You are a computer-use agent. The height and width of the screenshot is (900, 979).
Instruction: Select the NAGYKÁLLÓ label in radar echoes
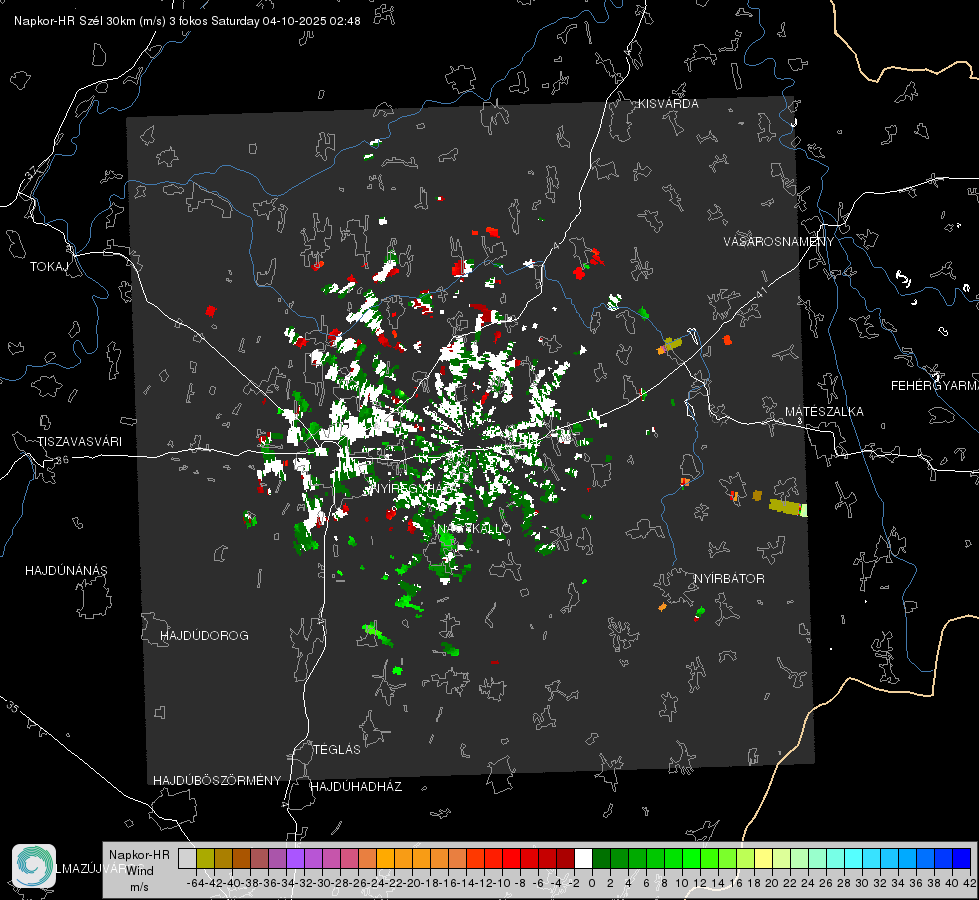click(x=474, y=528)
